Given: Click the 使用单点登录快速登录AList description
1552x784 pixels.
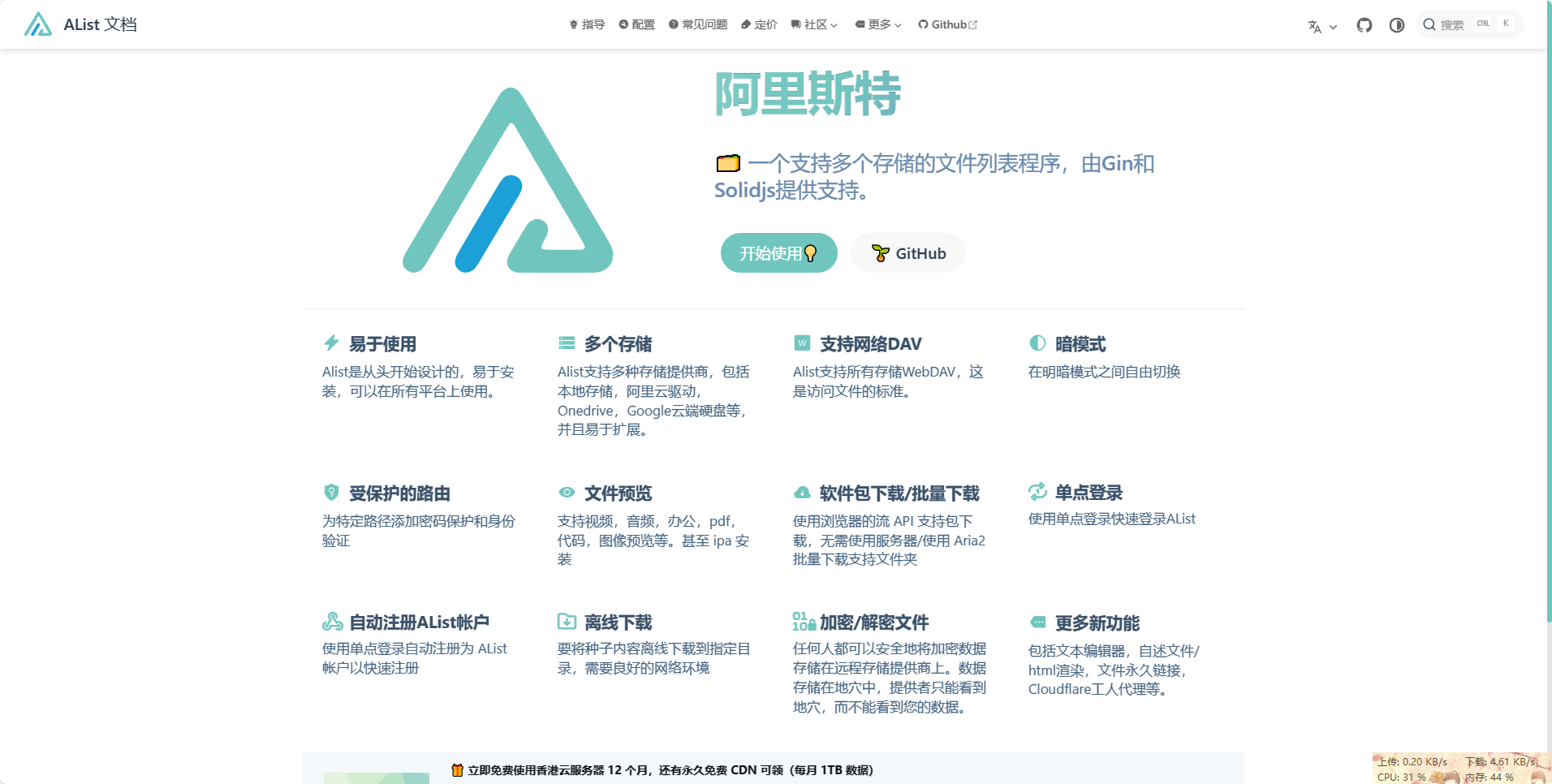Looking at the screenshot, I should (x=1111, y=519).
